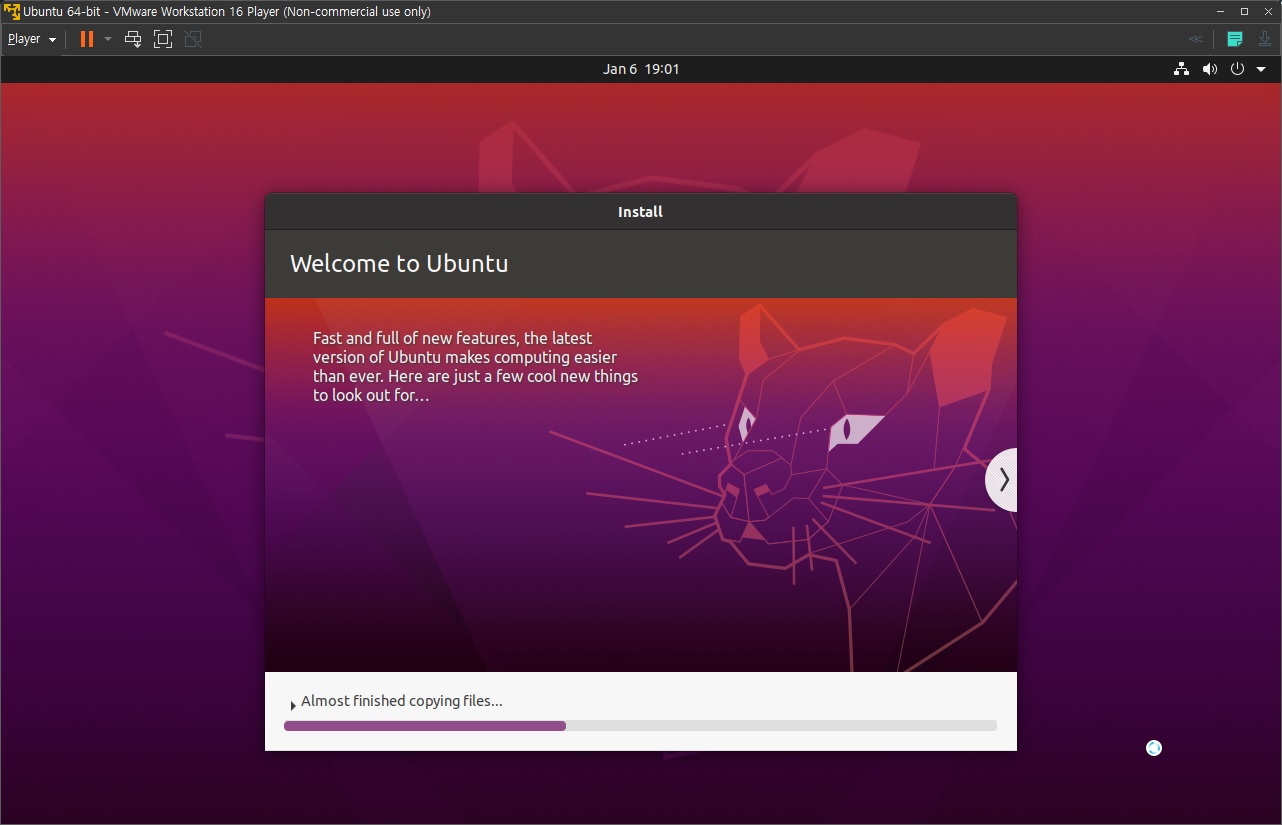This screenshot has height=825, width=1282.
Task: Expand the power options arrow beside pause
Action: (x=108, y=39)
